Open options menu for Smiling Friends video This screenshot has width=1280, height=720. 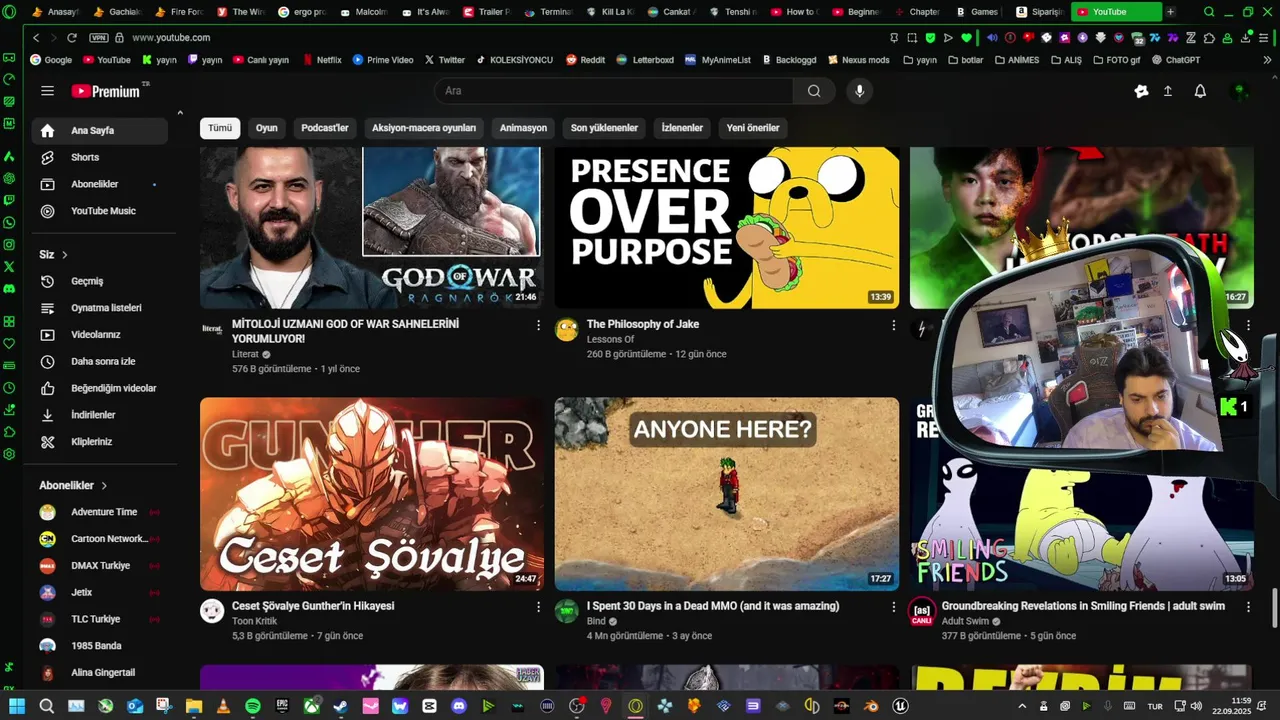[1248, 607]
